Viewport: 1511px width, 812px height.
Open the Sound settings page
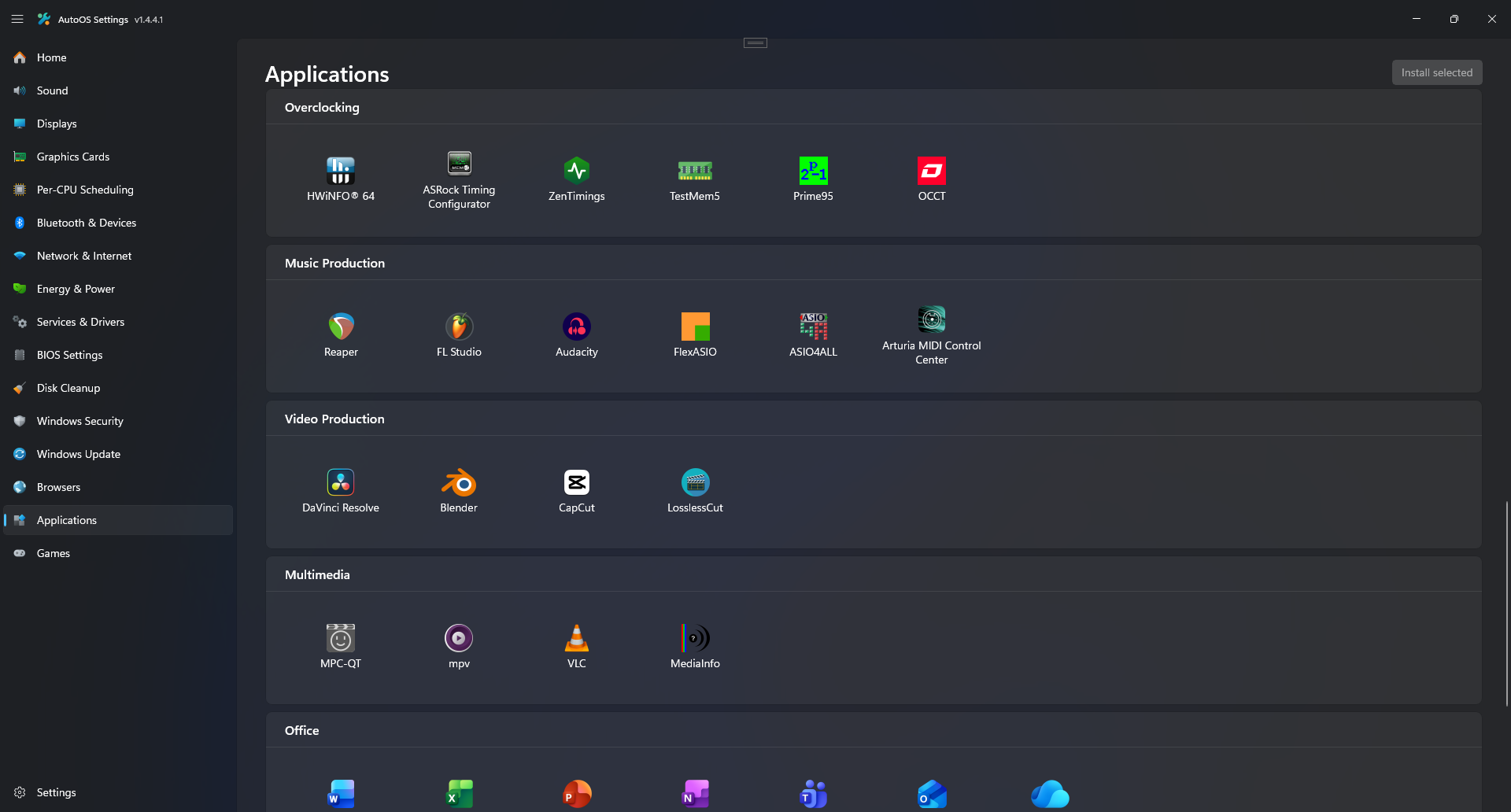pyautogui.click(x=118, y=90)
